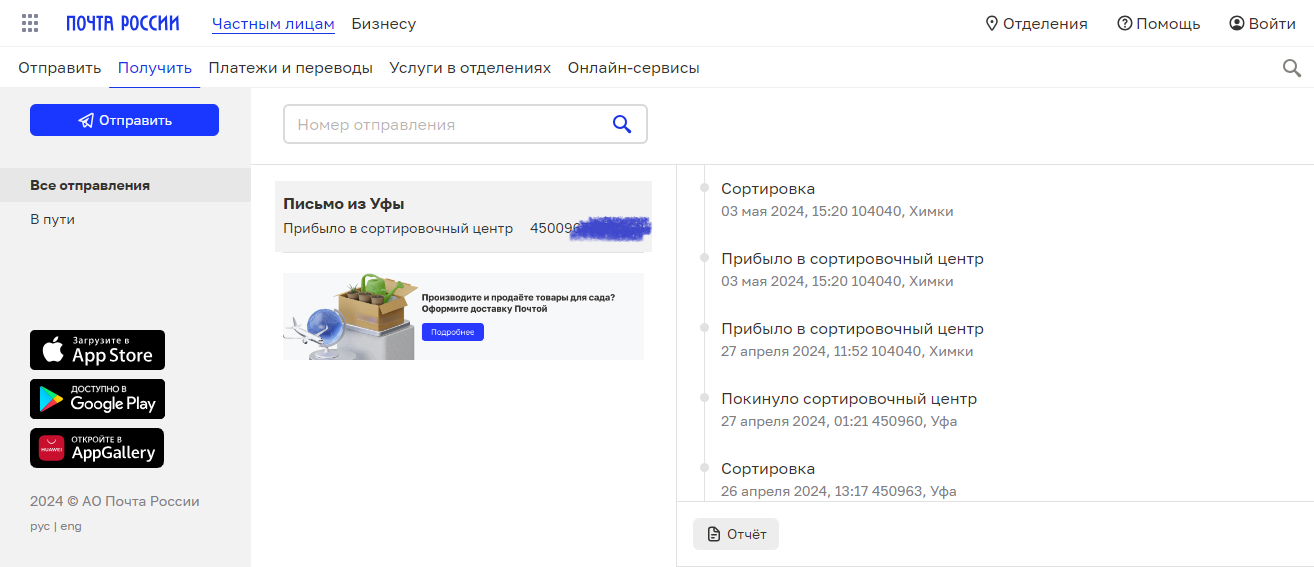Open Услуги в отделениях menu

coord(470,68)
